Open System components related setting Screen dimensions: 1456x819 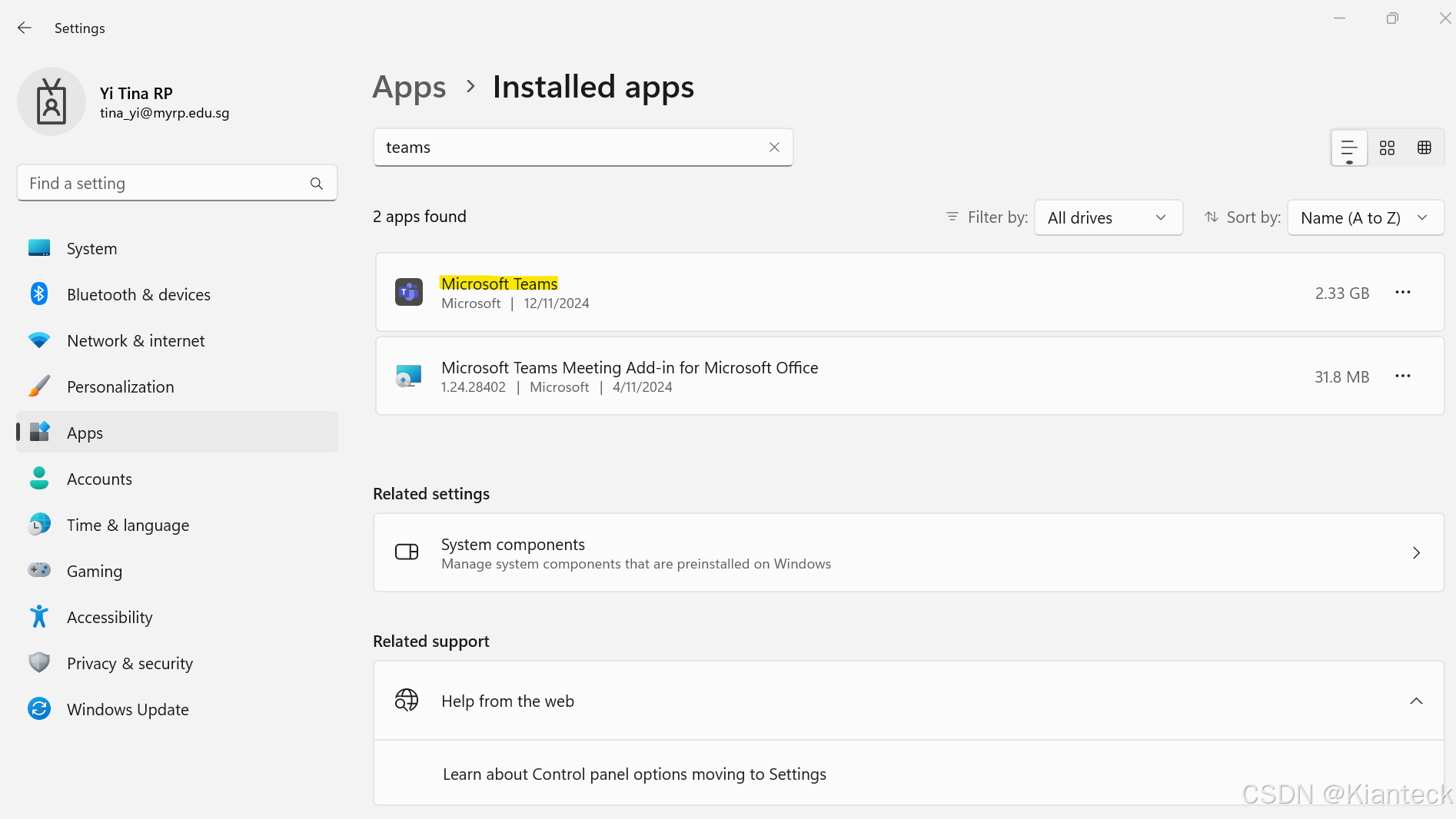point(909,552)
